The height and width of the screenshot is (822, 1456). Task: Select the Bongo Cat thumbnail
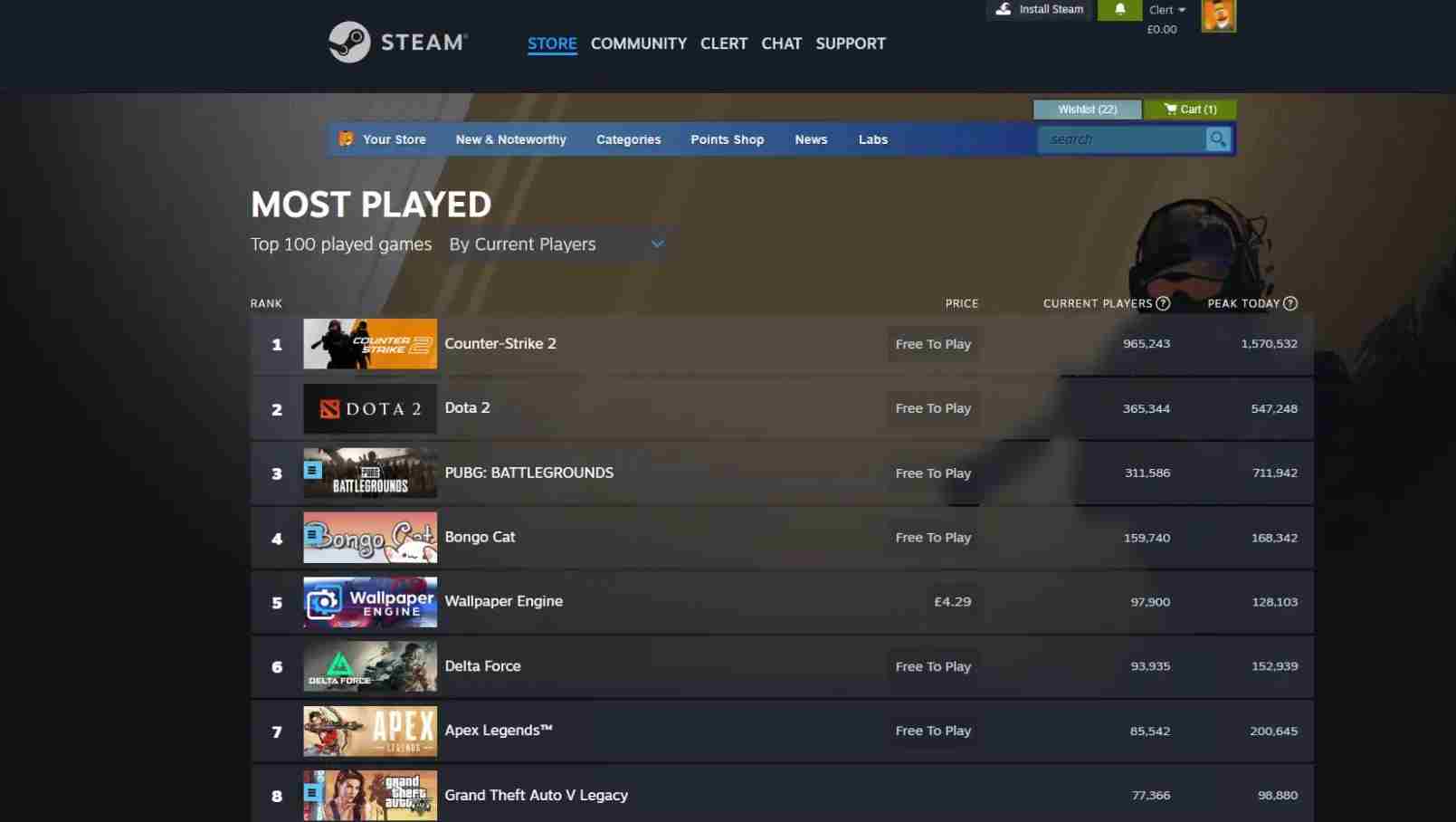tap(369, 538)
